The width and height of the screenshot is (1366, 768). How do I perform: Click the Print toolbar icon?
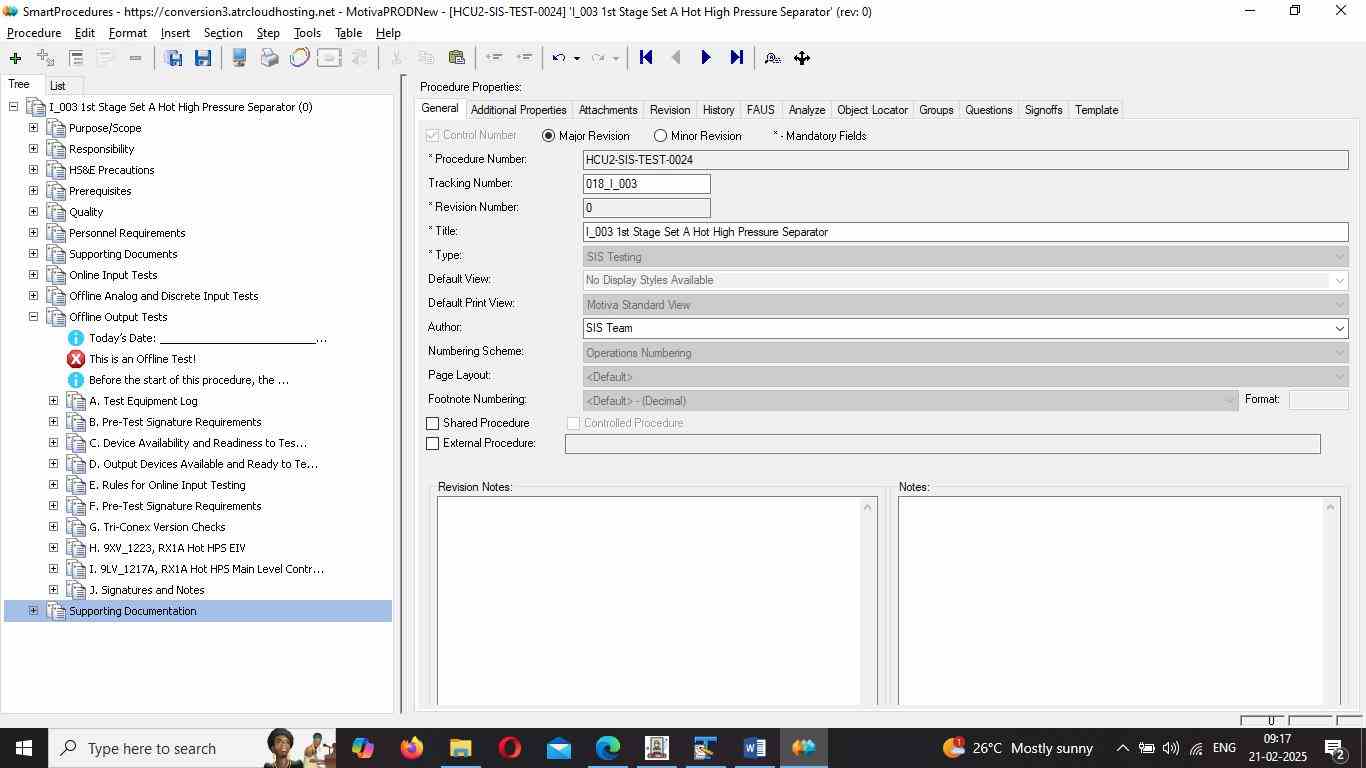(269, 58)
